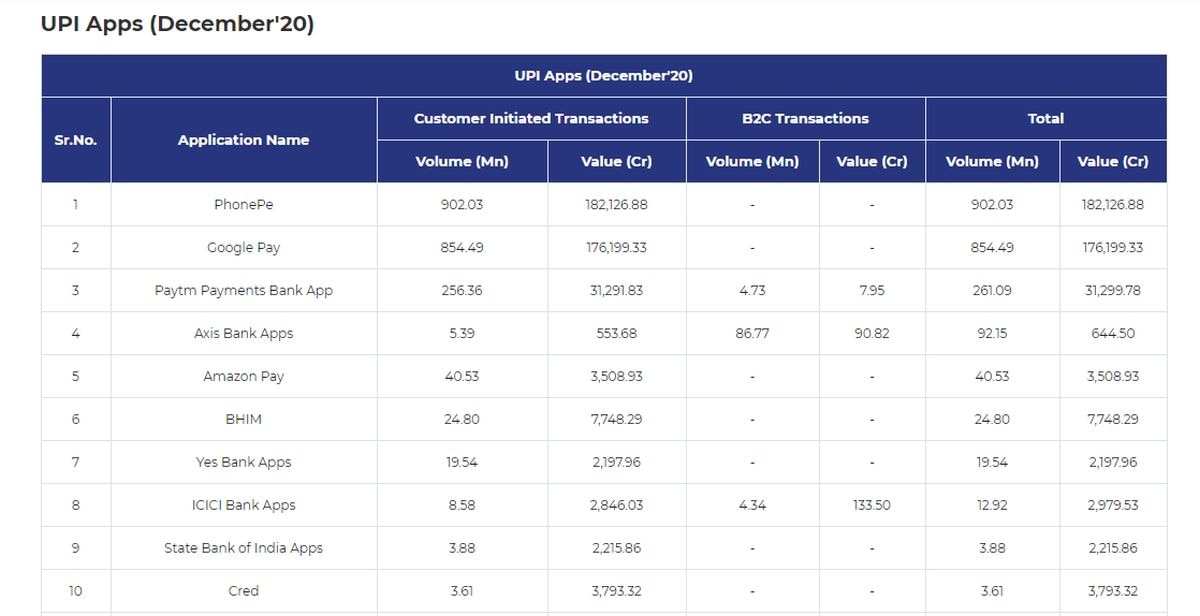Click the Total group header
Image resolution: width=1200 pixels, height=616 pixels.
click(1045, 118)
